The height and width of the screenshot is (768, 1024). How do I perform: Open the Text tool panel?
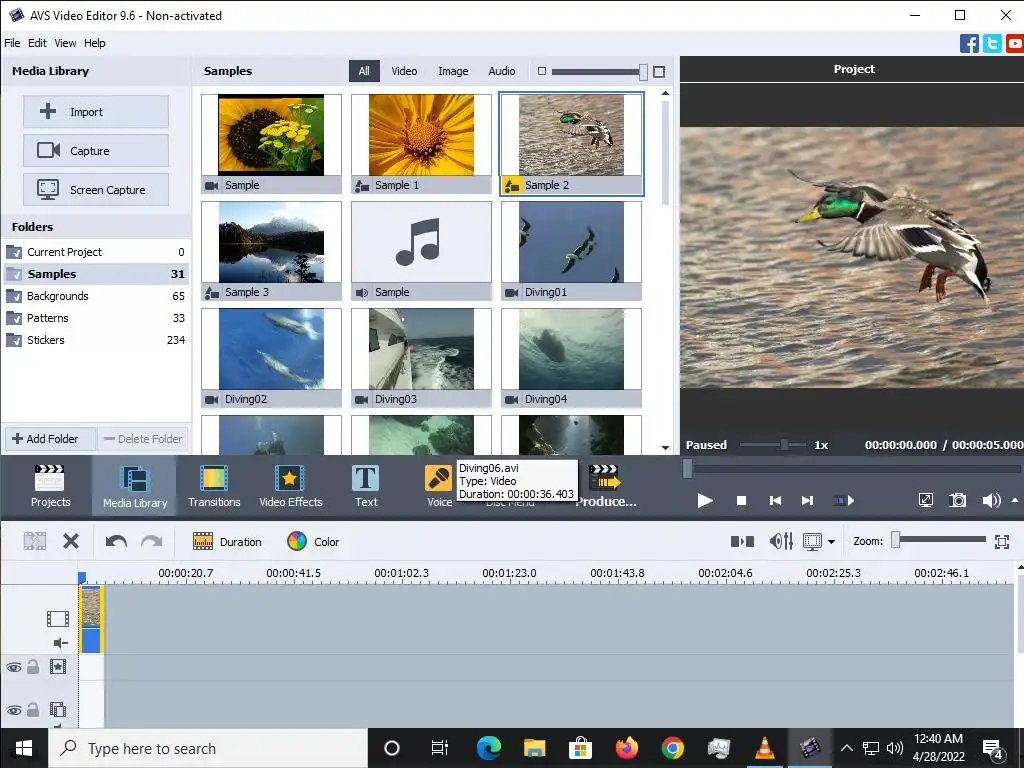coord(366,486)
